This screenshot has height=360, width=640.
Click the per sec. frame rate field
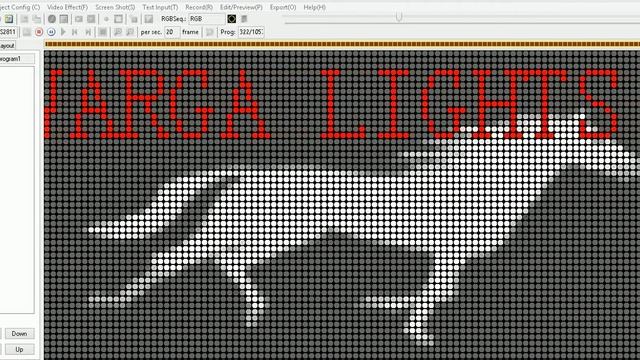[172, 32]
